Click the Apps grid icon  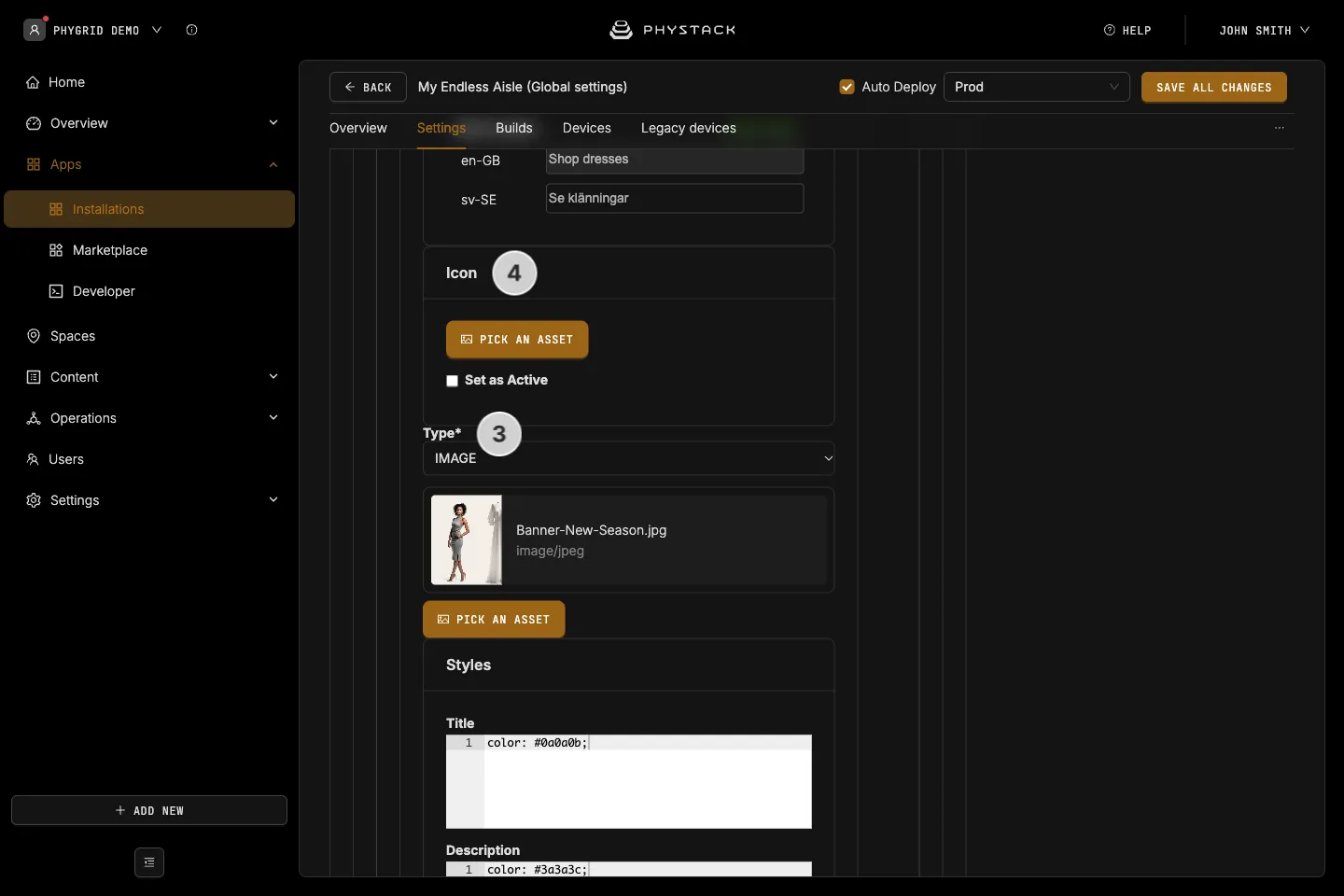[x=34, y=164]
